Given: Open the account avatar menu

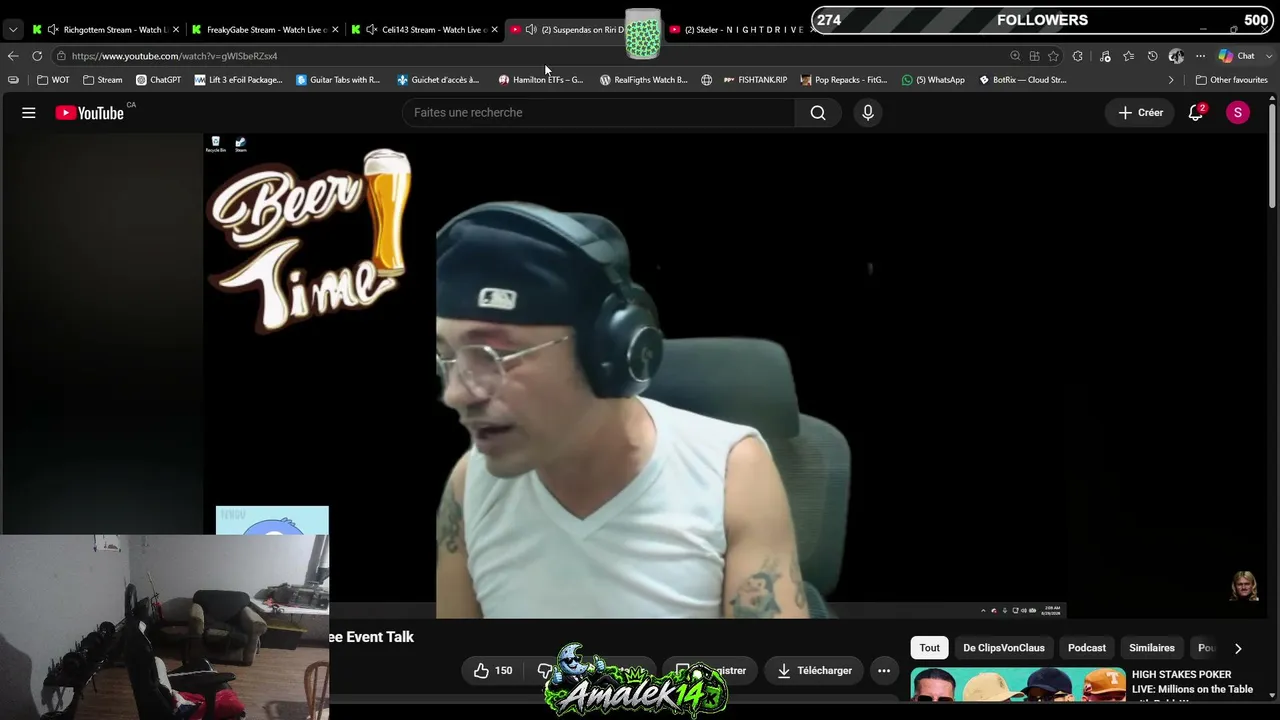Looking at the screenshot, I should [x=1238, y=113].
